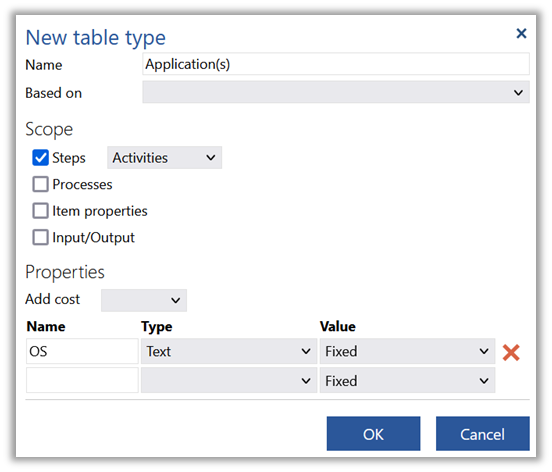This screenshot has height=472, width=552.
Task: Uncheck the Steps checkbox
Action: point(40,158)
